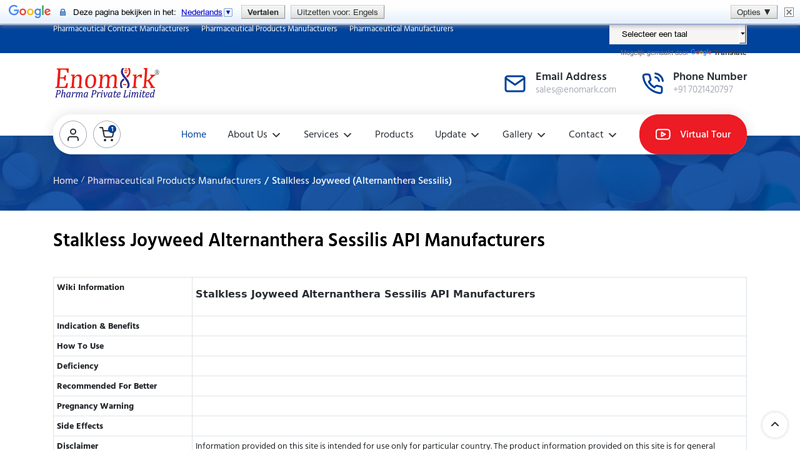This screenshot has width=800, height=450.
Task: Open the 'Selecteer een taal' combo box
Action: (678, 34)
